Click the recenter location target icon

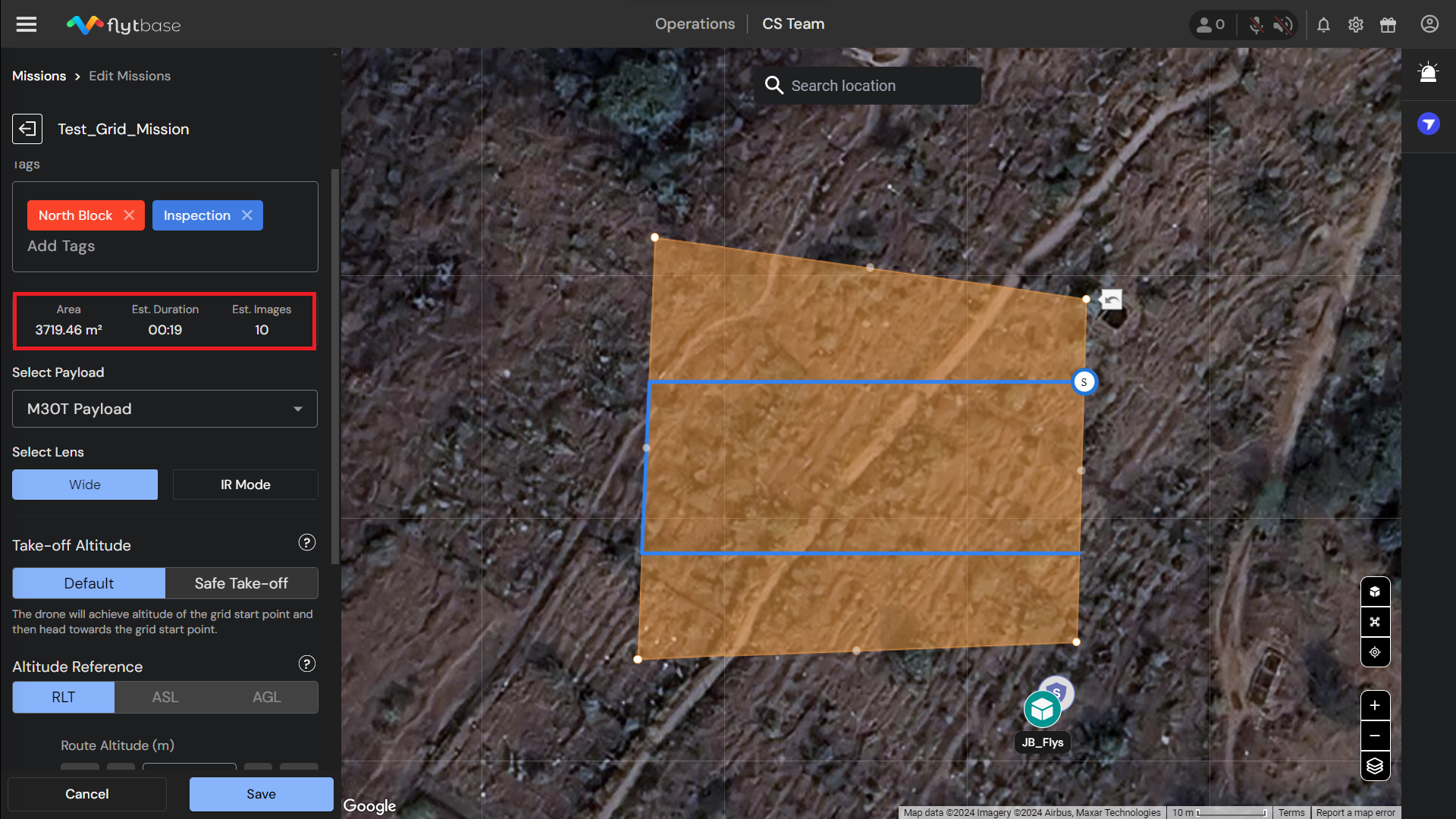coord(1375,652)
